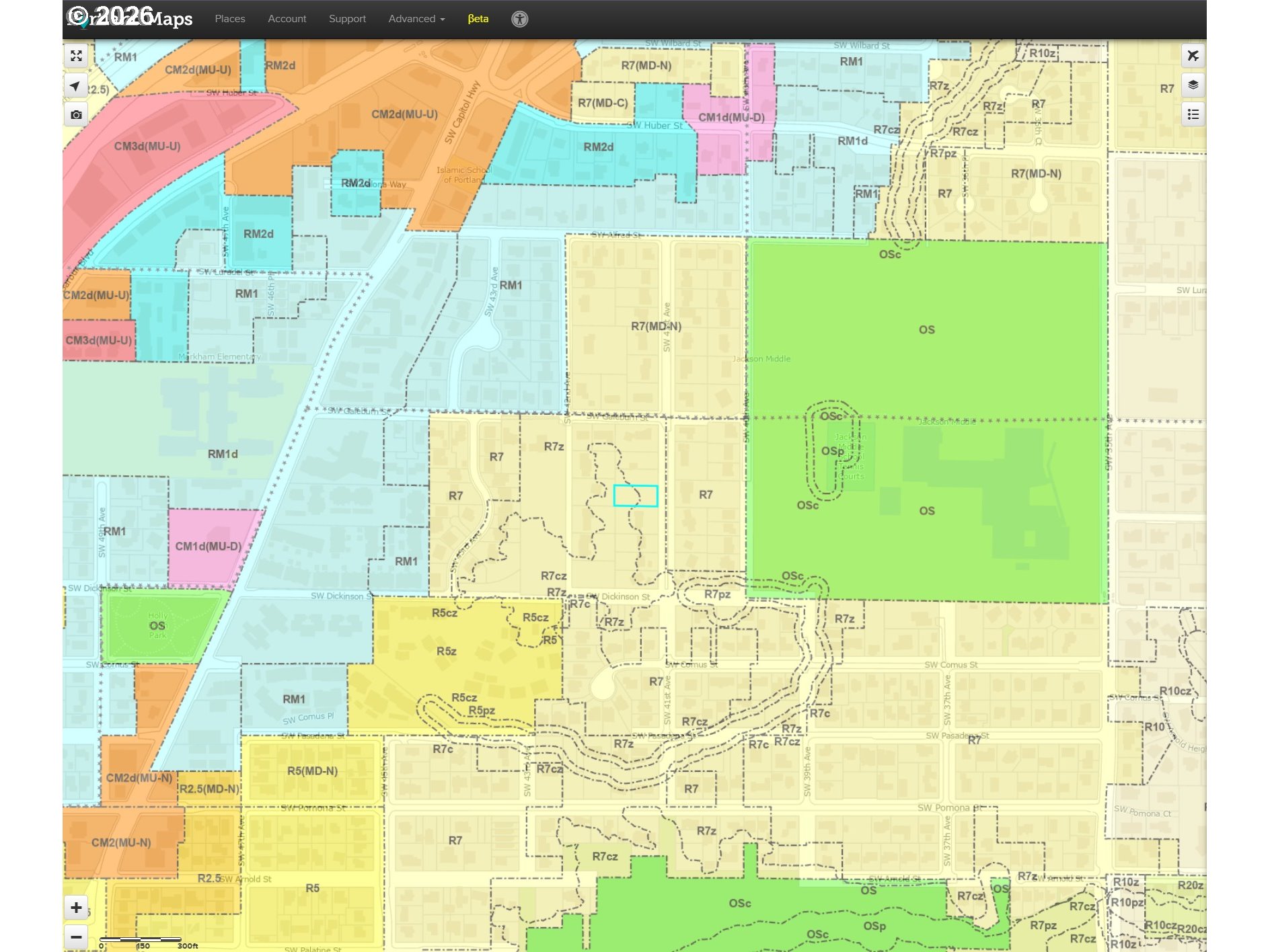Click the R7(MD-N) label near SW 42nd Ave
The image size is (1270, 952).
[656, 326]
